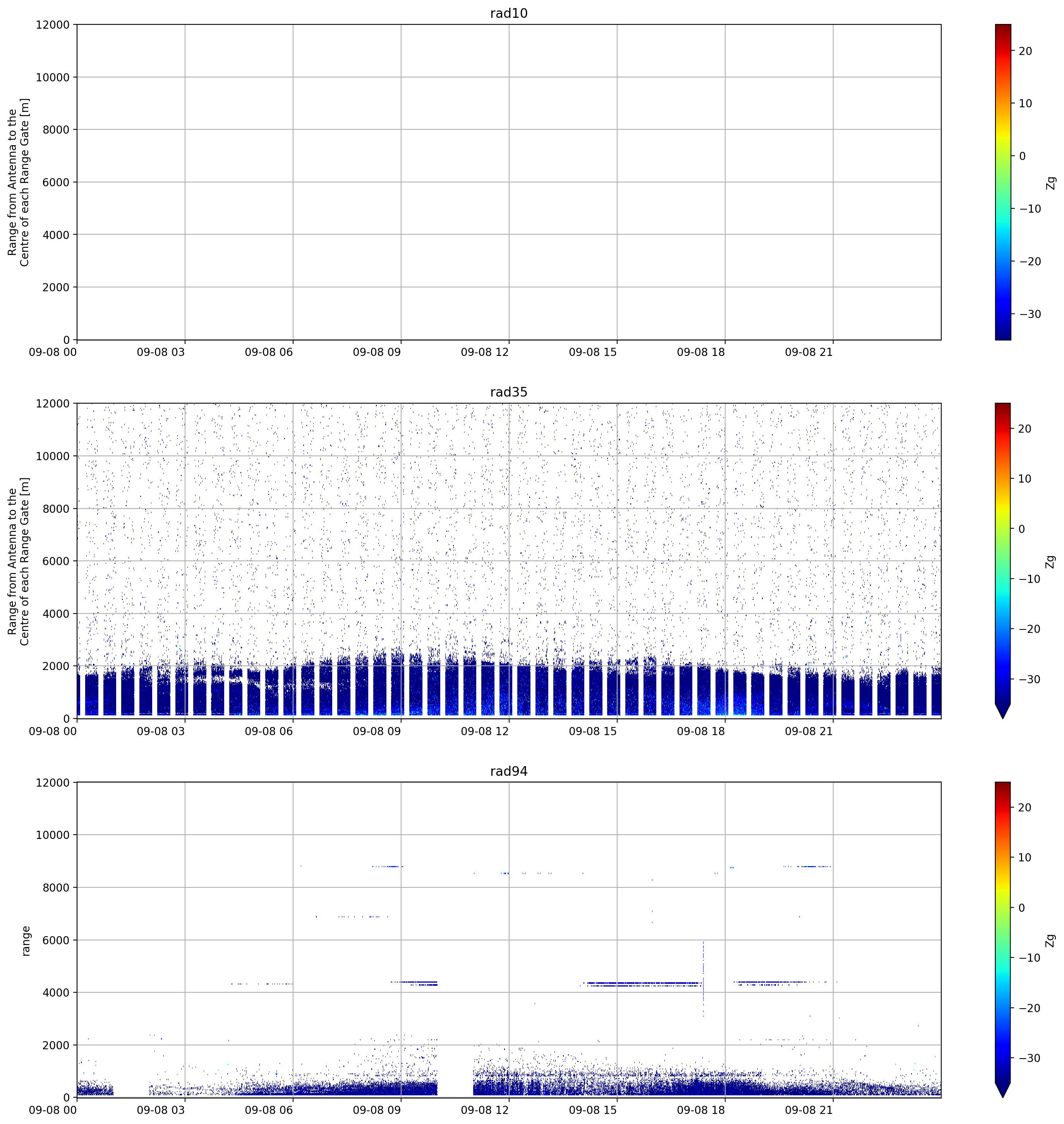
Task: Click the rad35 plot title
Action: pyautogui.click(x=509, y=392)
